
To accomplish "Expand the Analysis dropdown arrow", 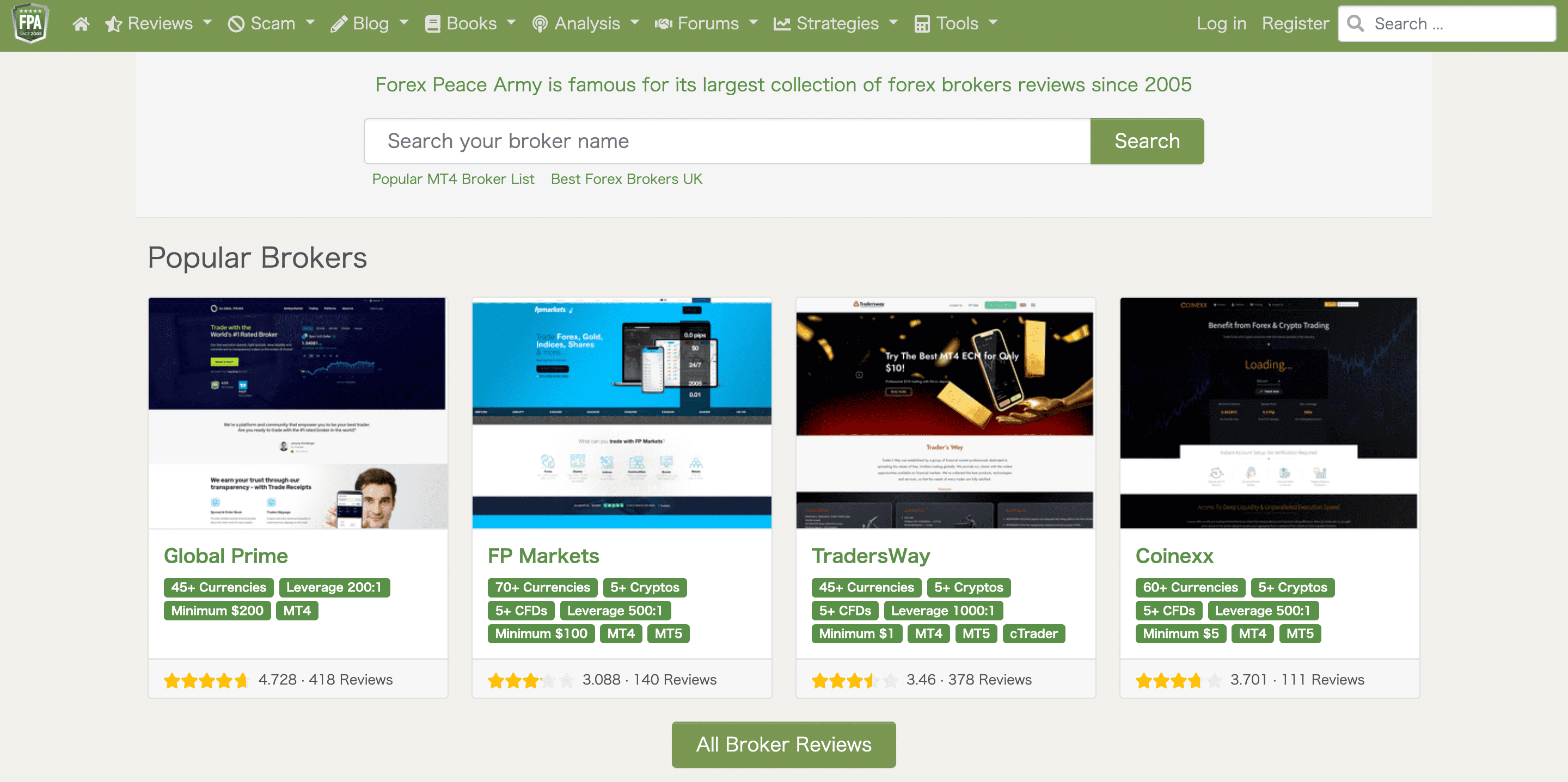I will [x=635, y=23].
